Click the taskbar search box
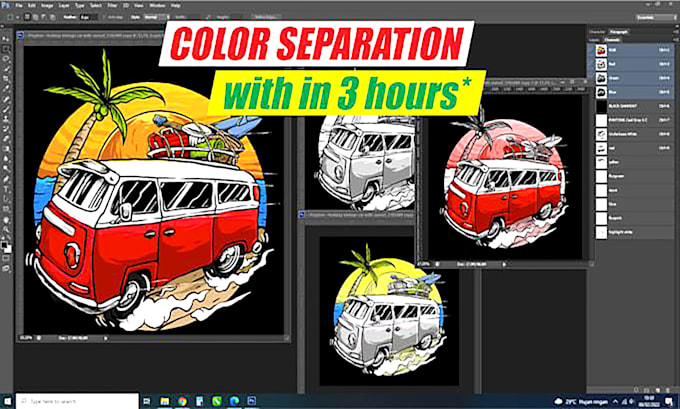Viewport: 680px width, 409px height. pyautogui.click(x=77, y=401)
